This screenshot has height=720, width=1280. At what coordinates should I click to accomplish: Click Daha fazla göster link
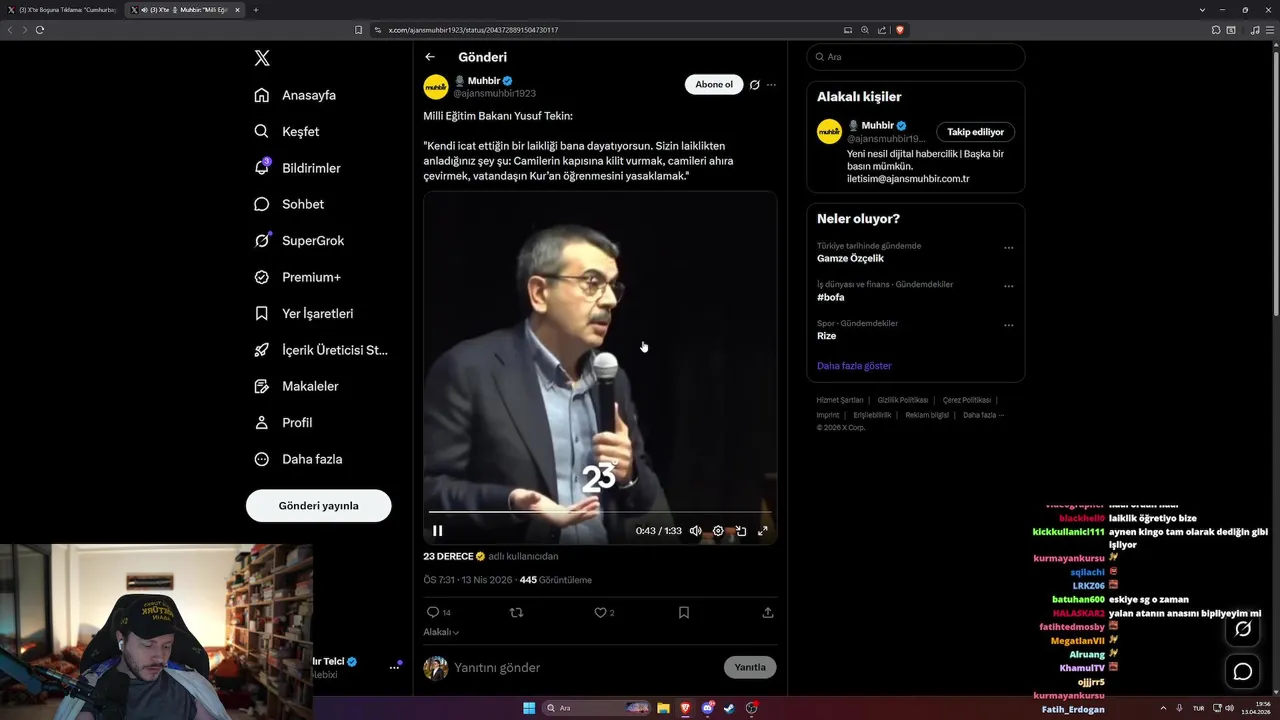click(x=854, y=366)
